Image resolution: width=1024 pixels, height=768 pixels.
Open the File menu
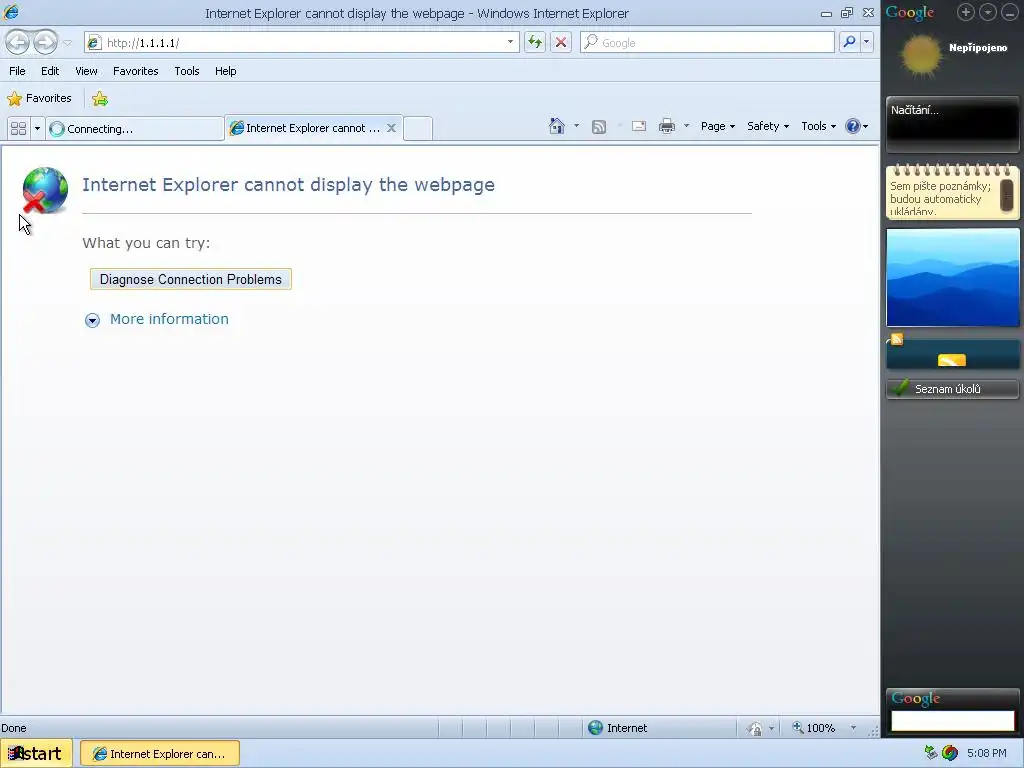click(x=17, y=71)
